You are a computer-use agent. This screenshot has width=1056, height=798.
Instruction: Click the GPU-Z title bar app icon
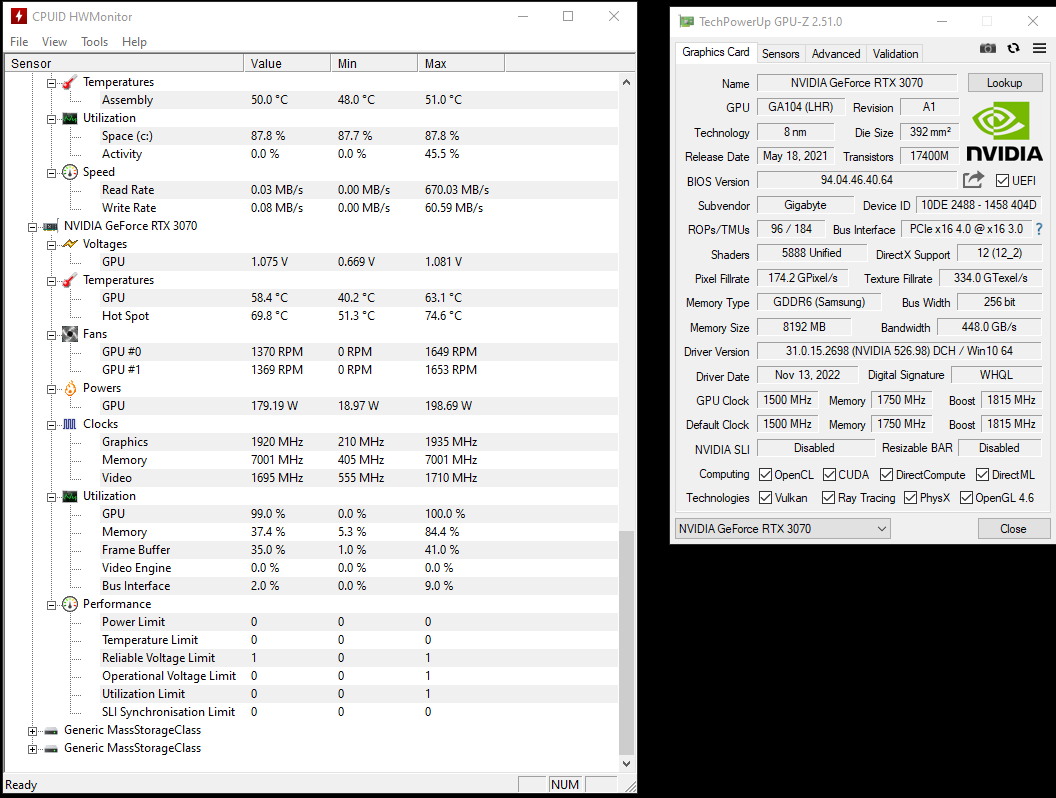click(x=686, y=22)
